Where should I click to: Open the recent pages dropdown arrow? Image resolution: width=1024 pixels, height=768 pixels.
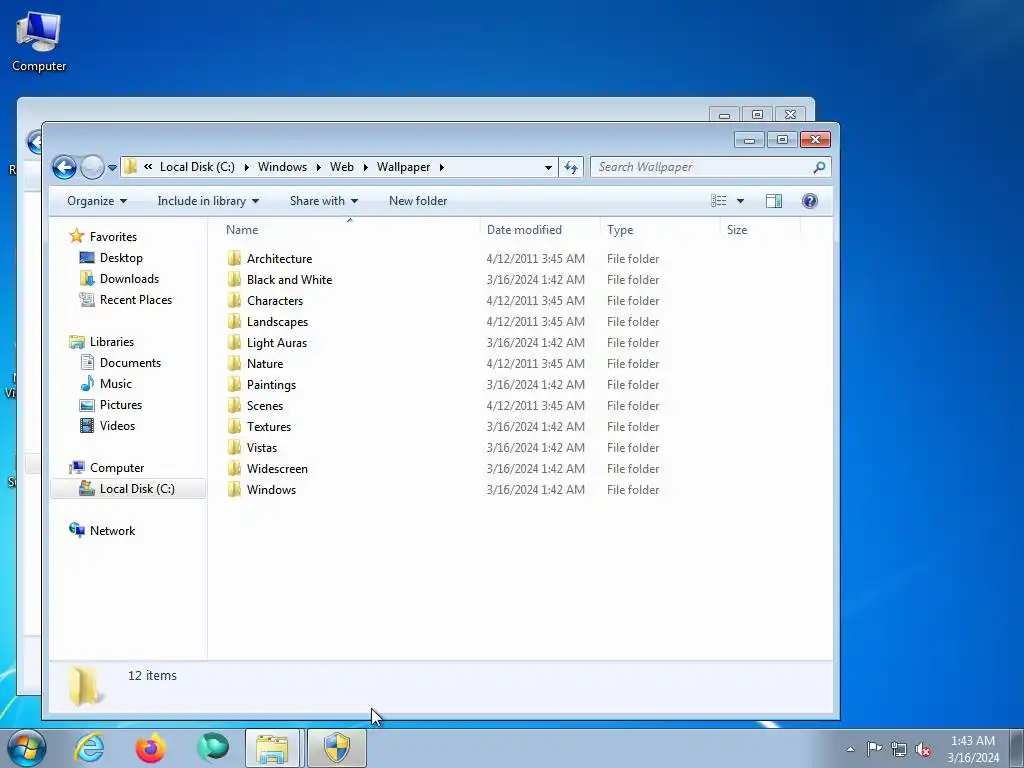pos(112,168)
